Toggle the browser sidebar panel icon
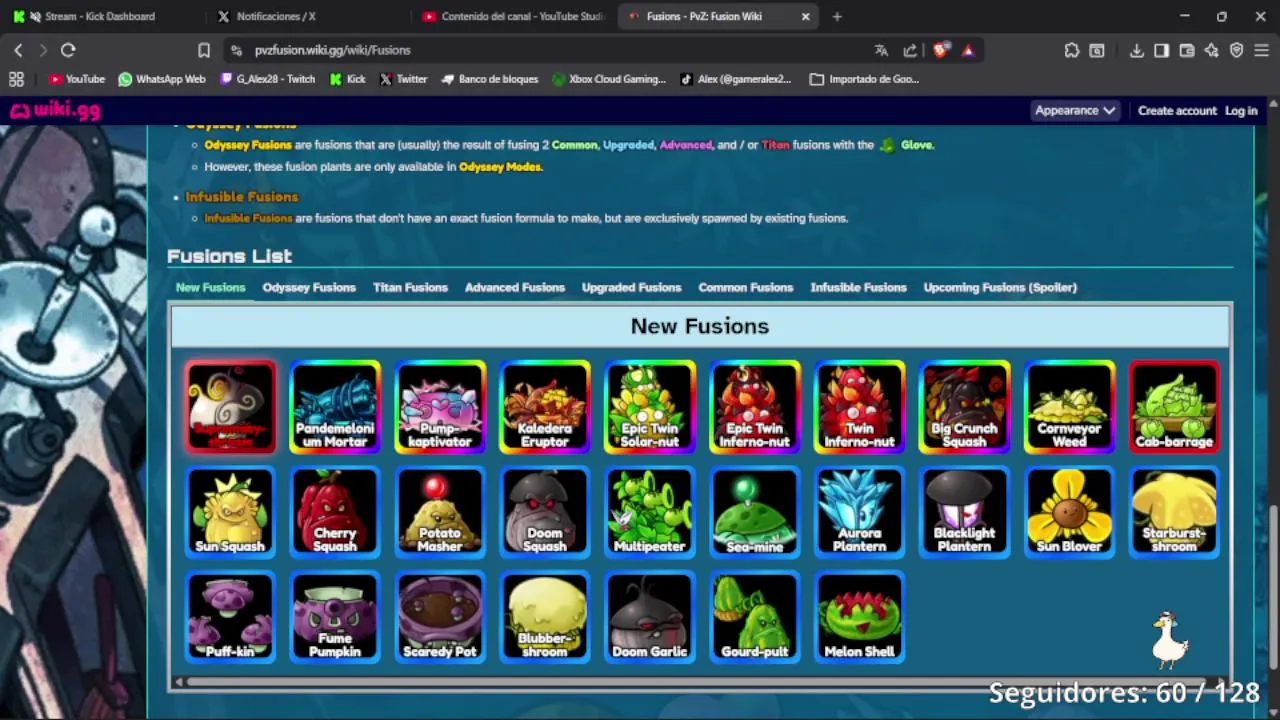This screenshot has height=720, width=1280. [x=1161, y=50]
